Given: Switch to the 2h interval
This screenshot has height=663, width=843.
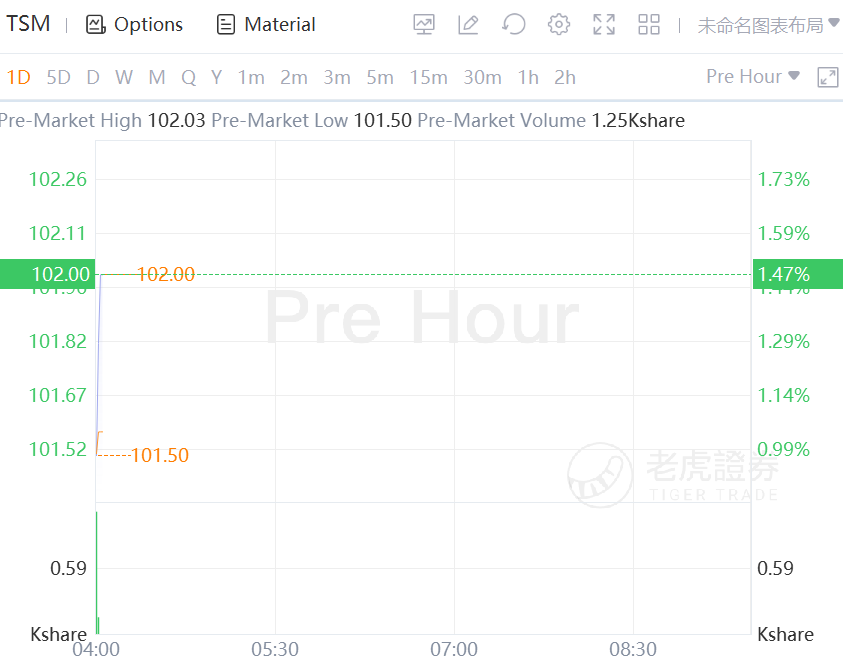Looking at the screenshot, I should 565,77.
